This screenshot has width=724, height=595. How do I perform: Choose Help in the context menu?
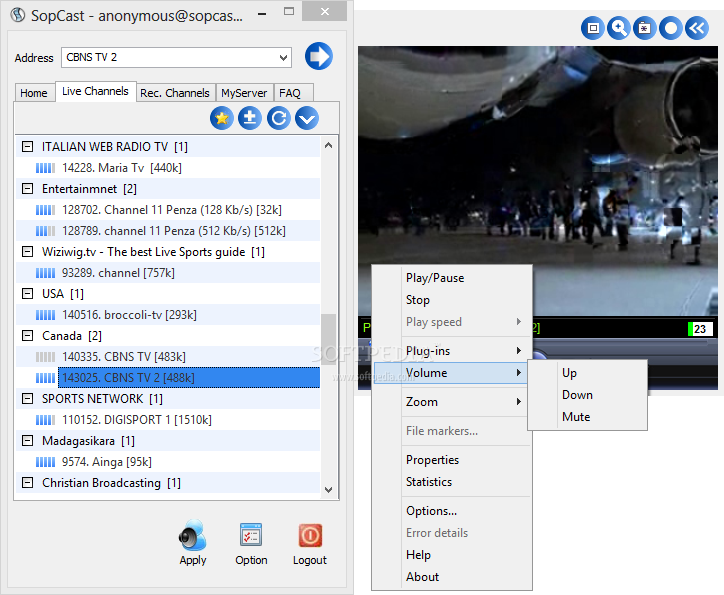[452, 555]
